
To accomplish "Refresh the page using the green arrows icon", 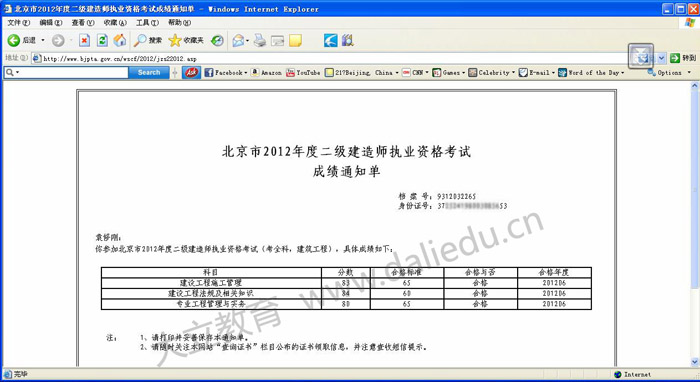I will pos(102,41).
